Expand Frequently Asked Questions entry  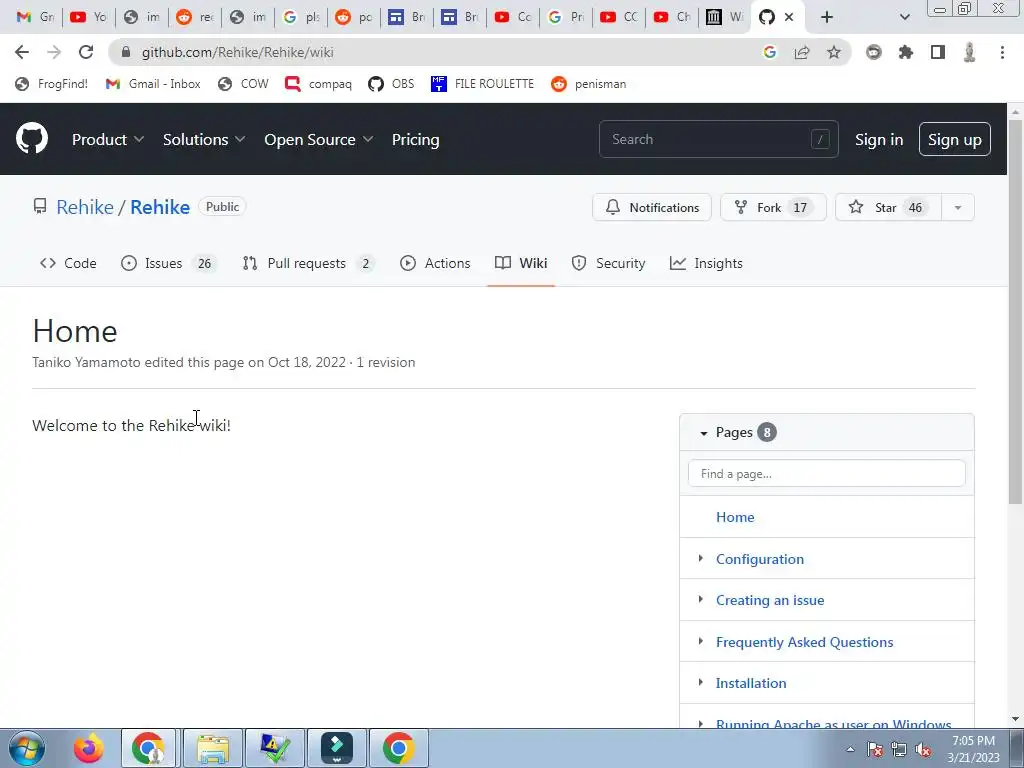(x=701, y=641)
